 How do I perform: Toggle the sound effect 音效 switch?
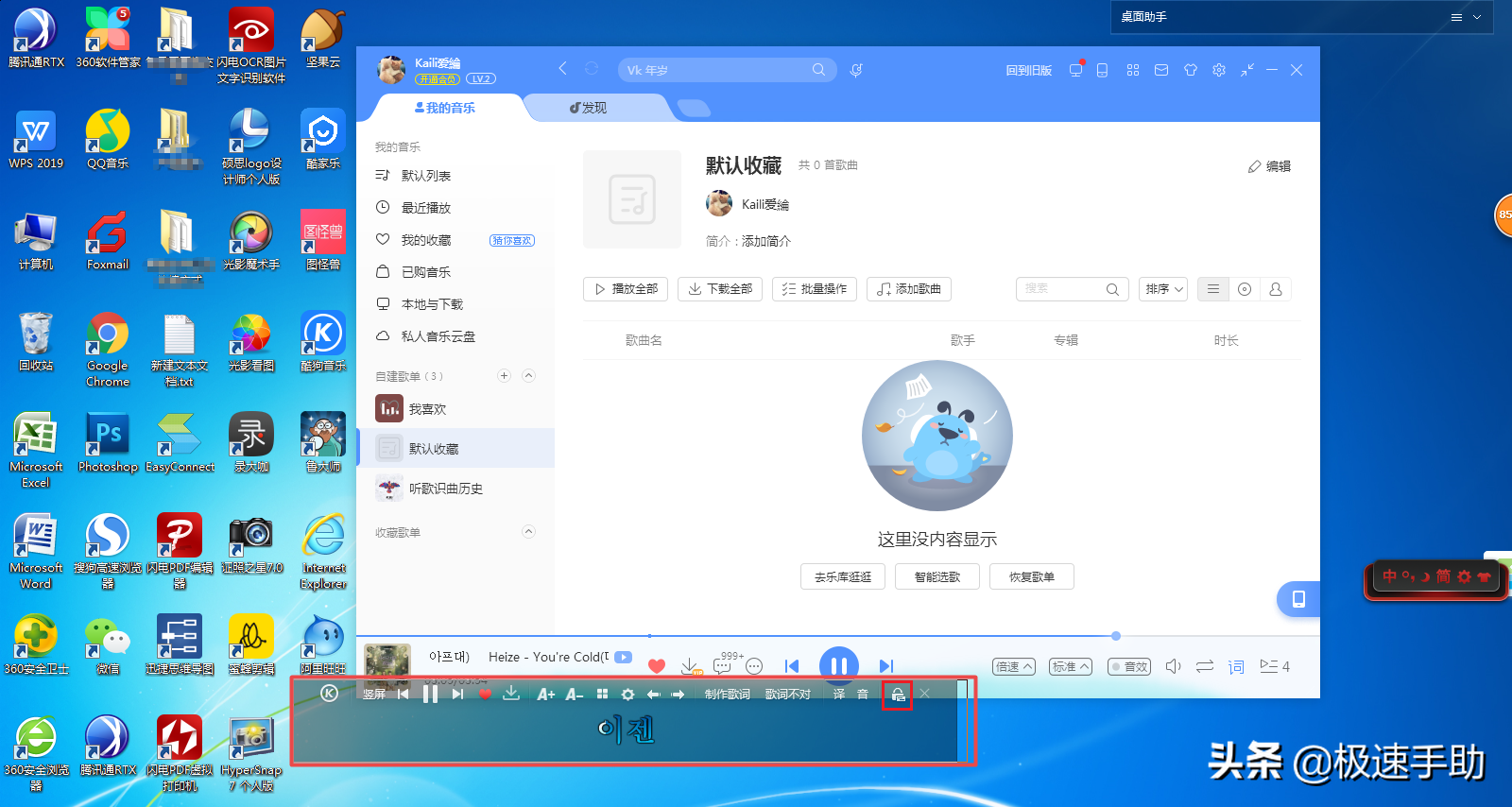(1129, 666)
